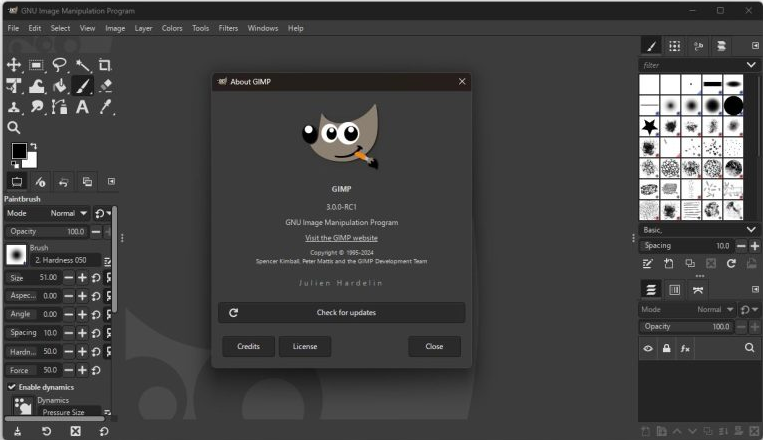Switch to the Brushes tab in right dock
This screenshot has width=763, height=440.
point(651,46)
